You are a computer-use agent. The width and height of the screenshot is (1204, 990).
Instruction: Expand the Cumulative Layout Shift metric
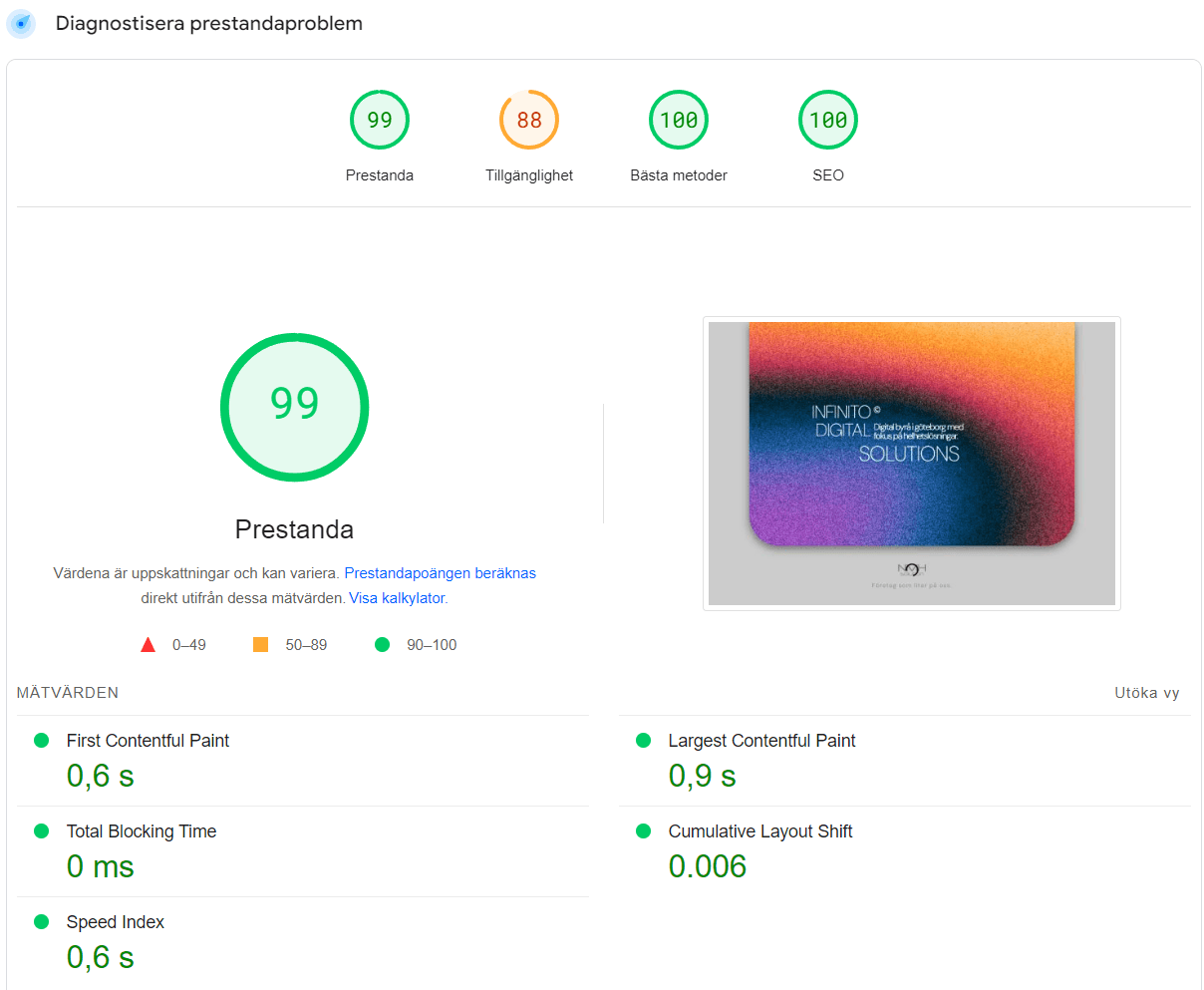[905, 851]
